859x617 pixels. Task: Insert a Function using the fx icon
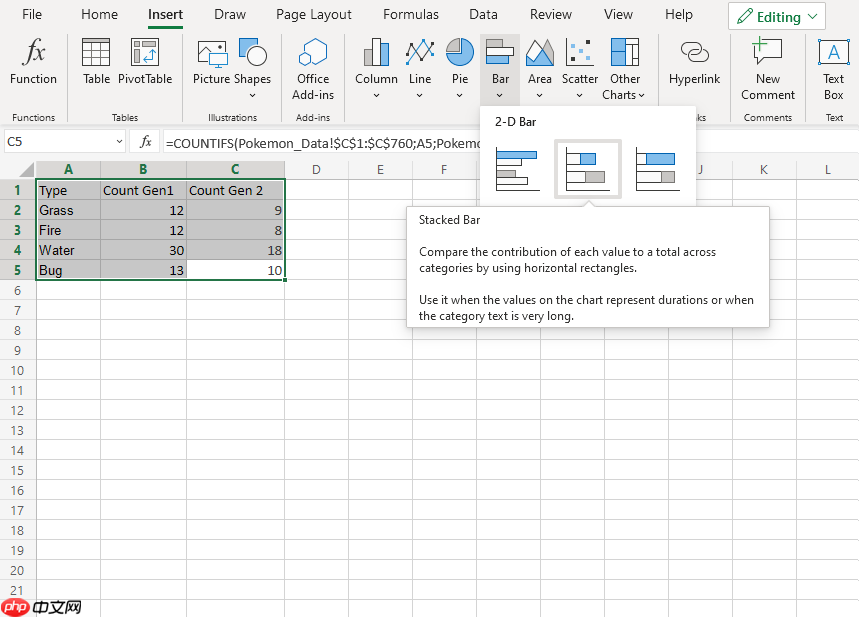pyautogui.click(x=33, y=61)
